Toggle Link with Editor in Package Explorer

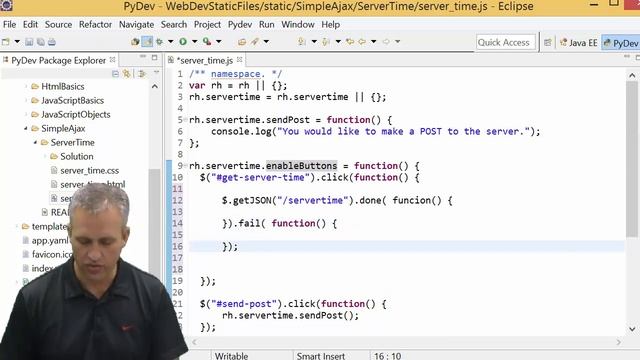(127, 74)
